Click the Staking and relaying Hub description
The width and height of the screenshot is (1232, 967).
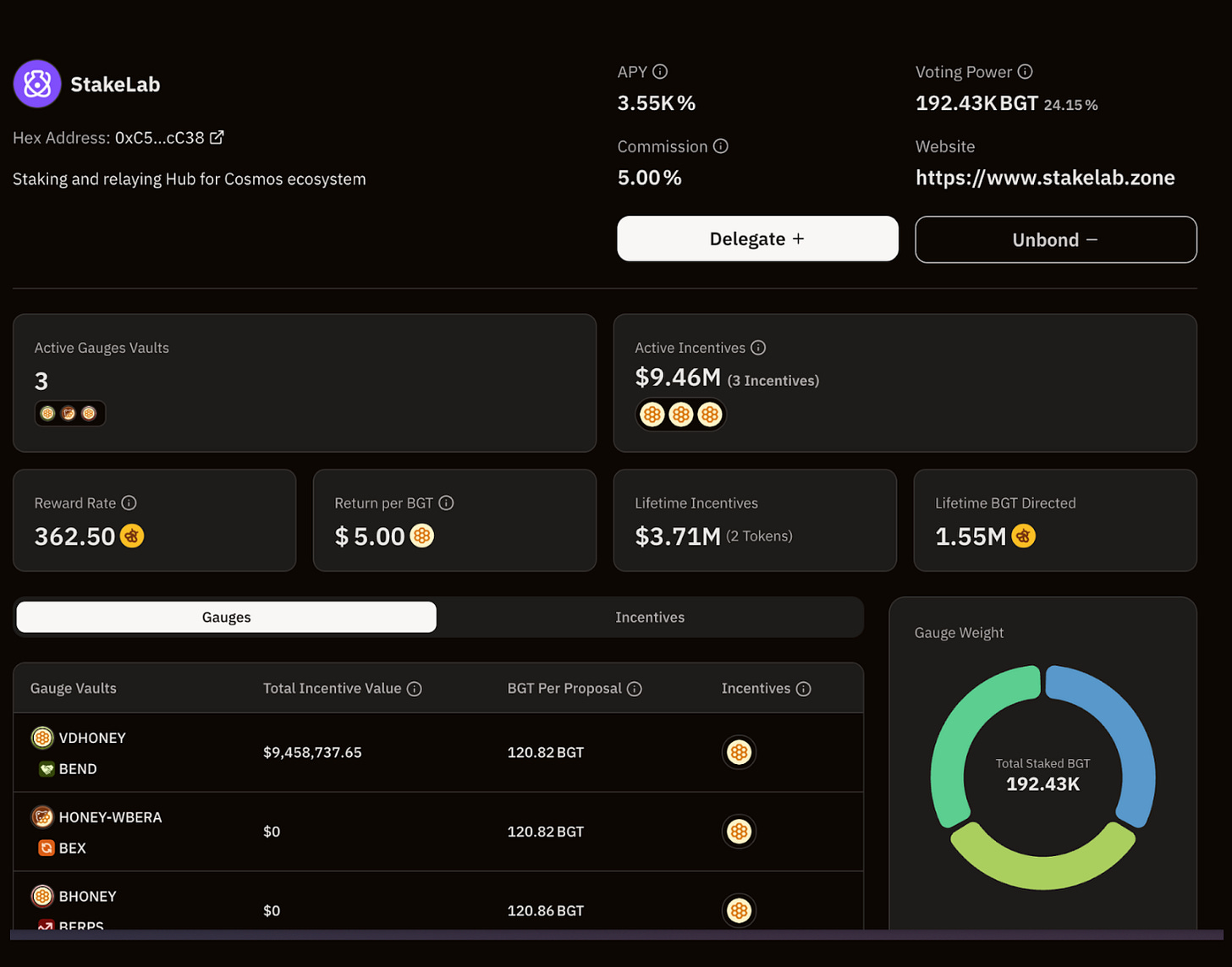pyautogui.click(x=190, y=179)
